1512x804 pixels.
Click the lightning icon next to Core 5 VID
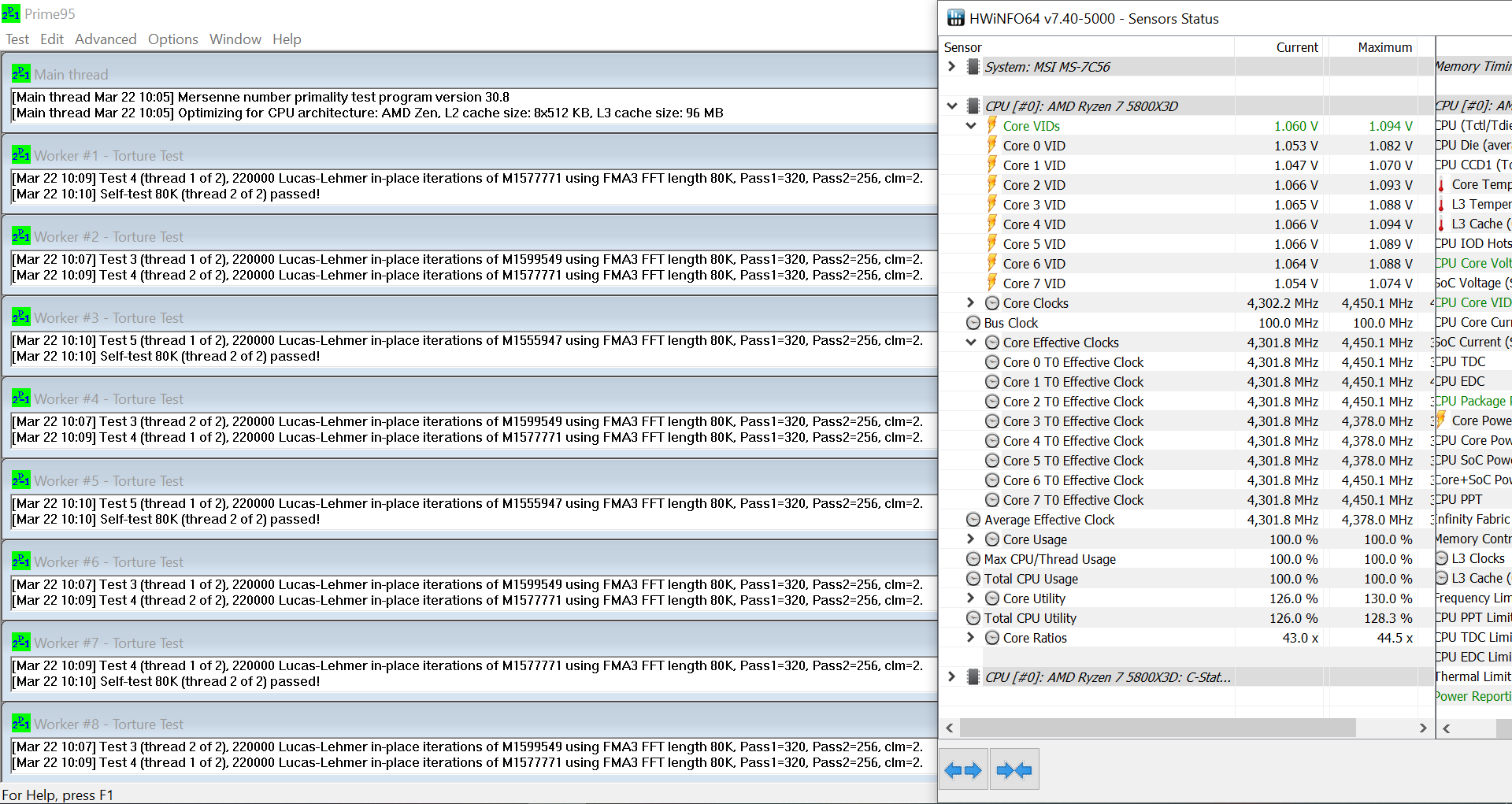click(x=992, y=243)
